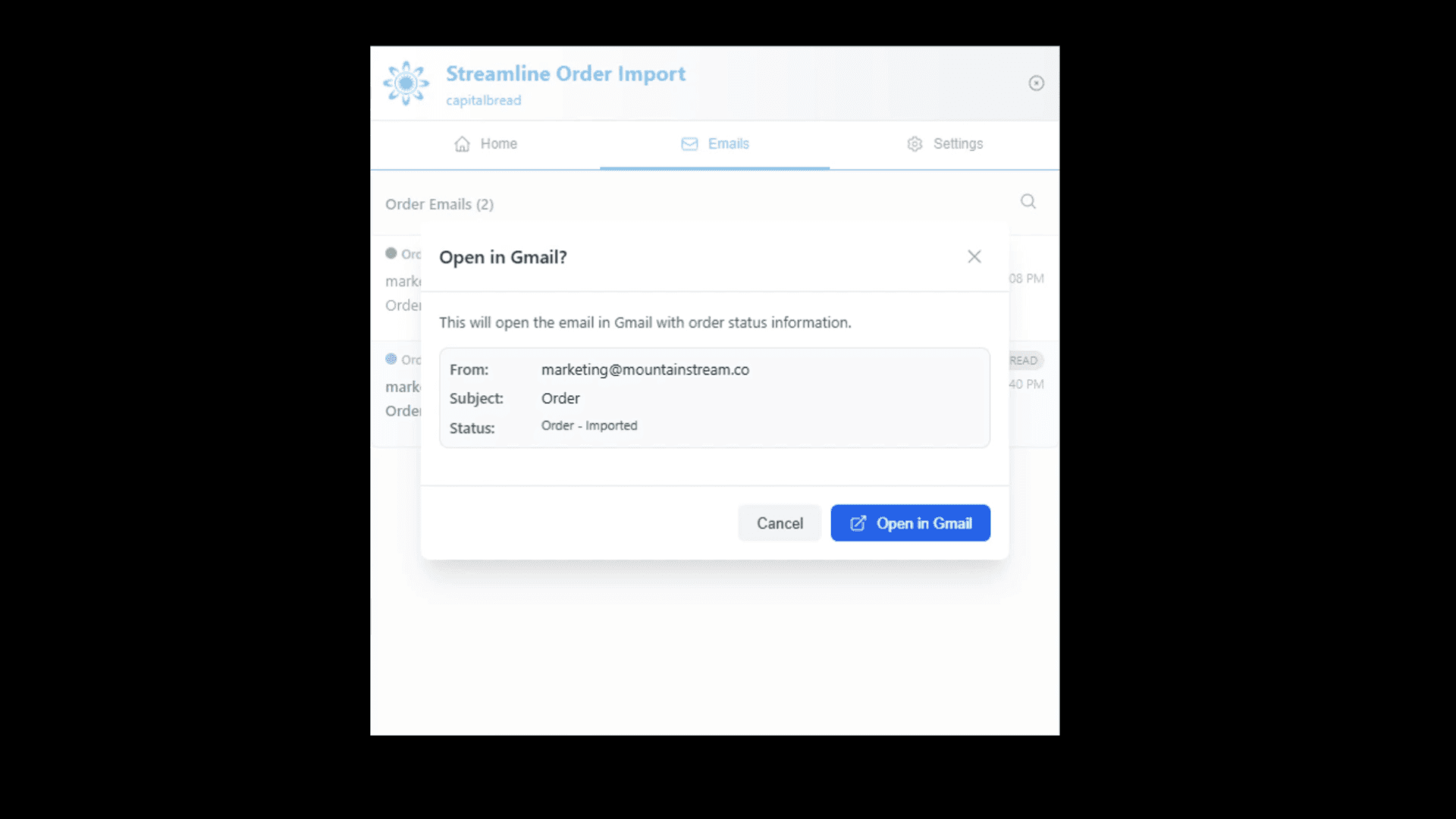Click the READ badge on second email
This screenshot has height=819, width=1456.
[x=1025, y=361]
